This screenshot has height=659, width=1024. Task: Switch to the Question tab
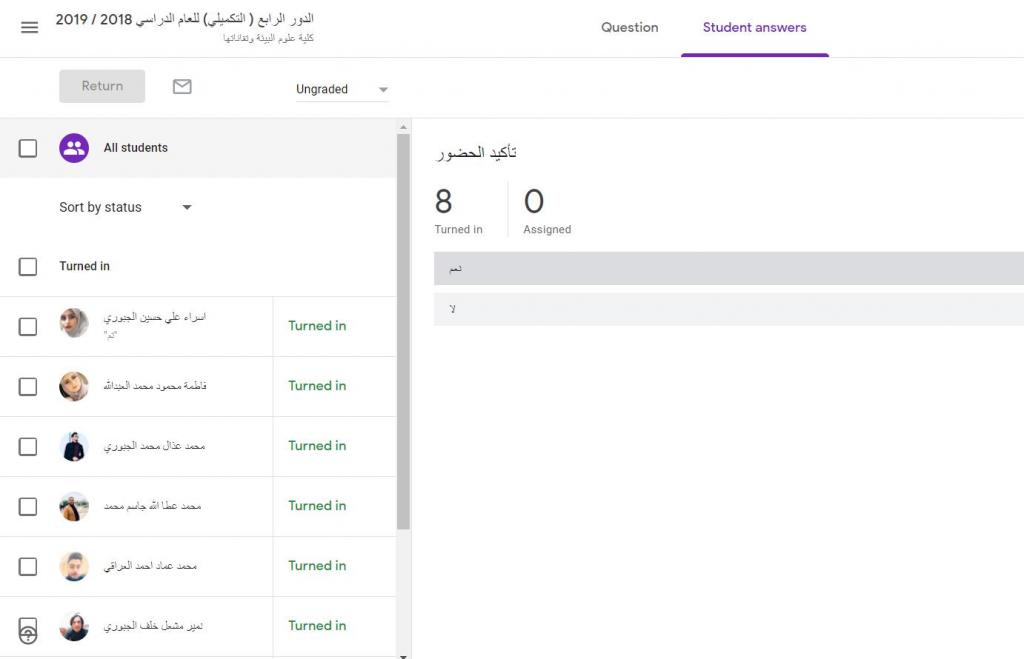coord(629,28)
